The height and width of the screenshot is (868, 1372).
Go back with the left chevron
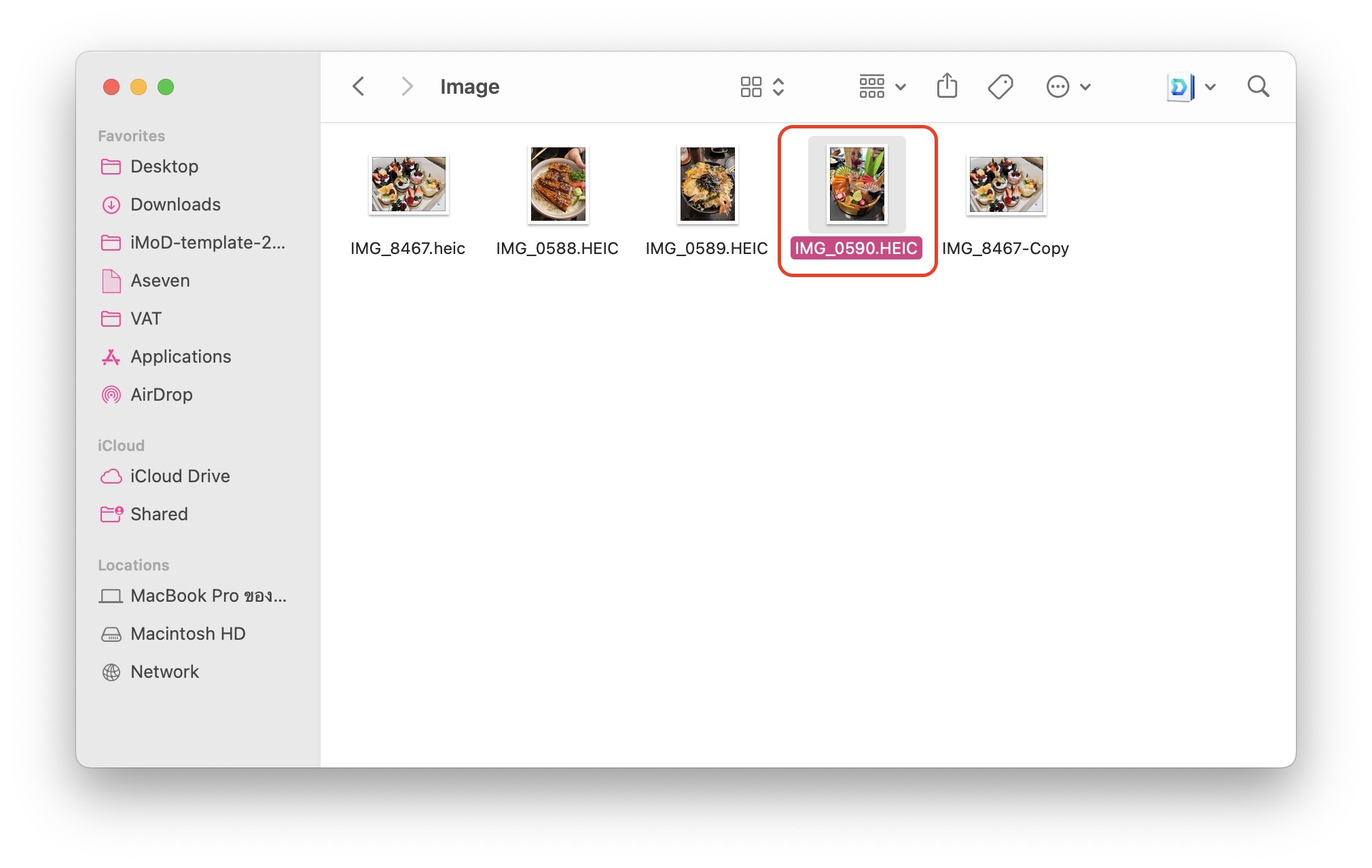pyautogui.click(x=359, y=86)
